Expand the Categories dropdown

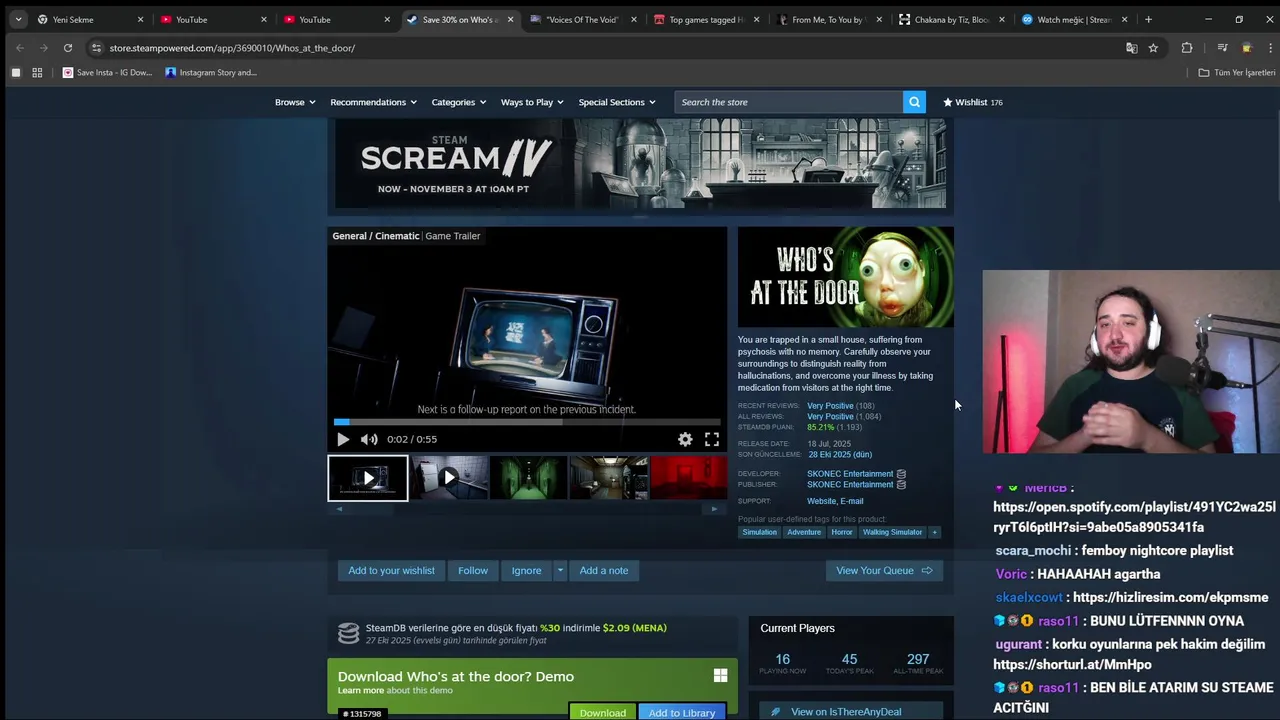pyautogui.click(x=458, y=102)
